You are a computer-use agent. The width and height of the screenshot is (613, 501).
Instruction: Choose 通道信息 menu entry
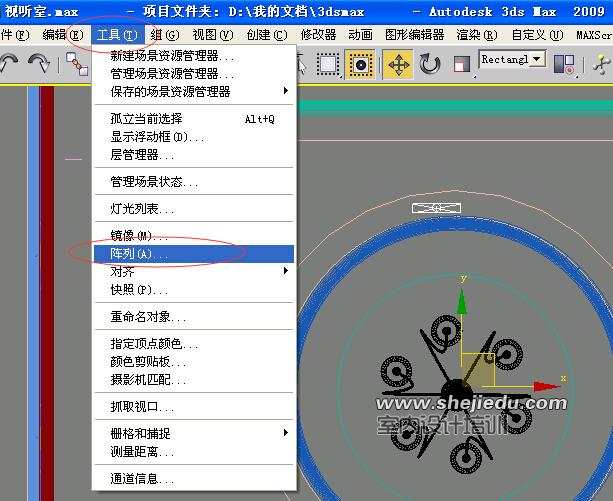pos(194,479)
